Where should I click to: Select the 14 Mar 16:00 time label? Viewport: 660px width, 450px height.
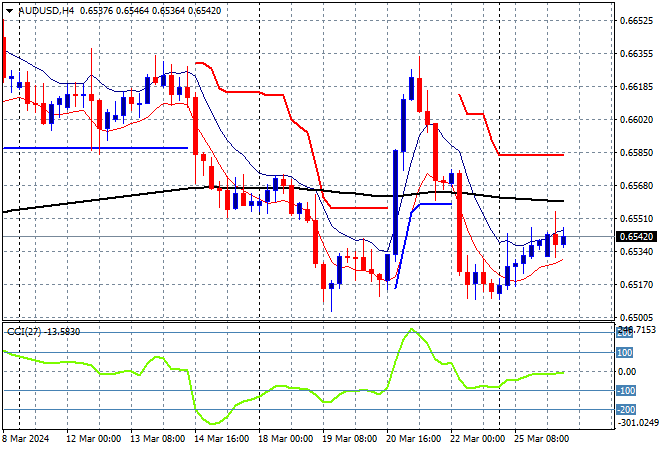point(220,438)
